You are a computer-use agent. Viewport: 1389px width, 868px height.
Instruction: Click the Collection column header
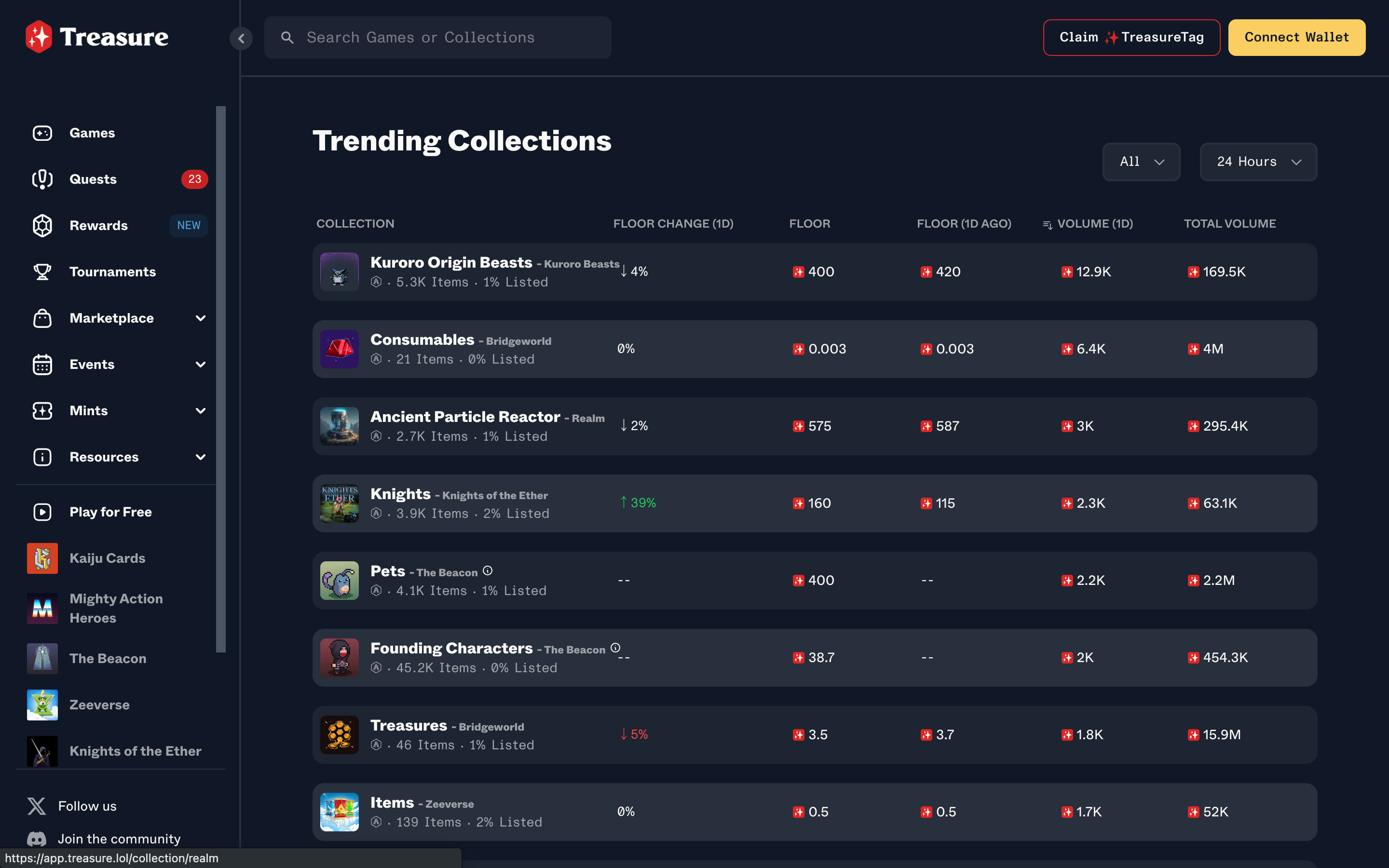click(355, 224)
